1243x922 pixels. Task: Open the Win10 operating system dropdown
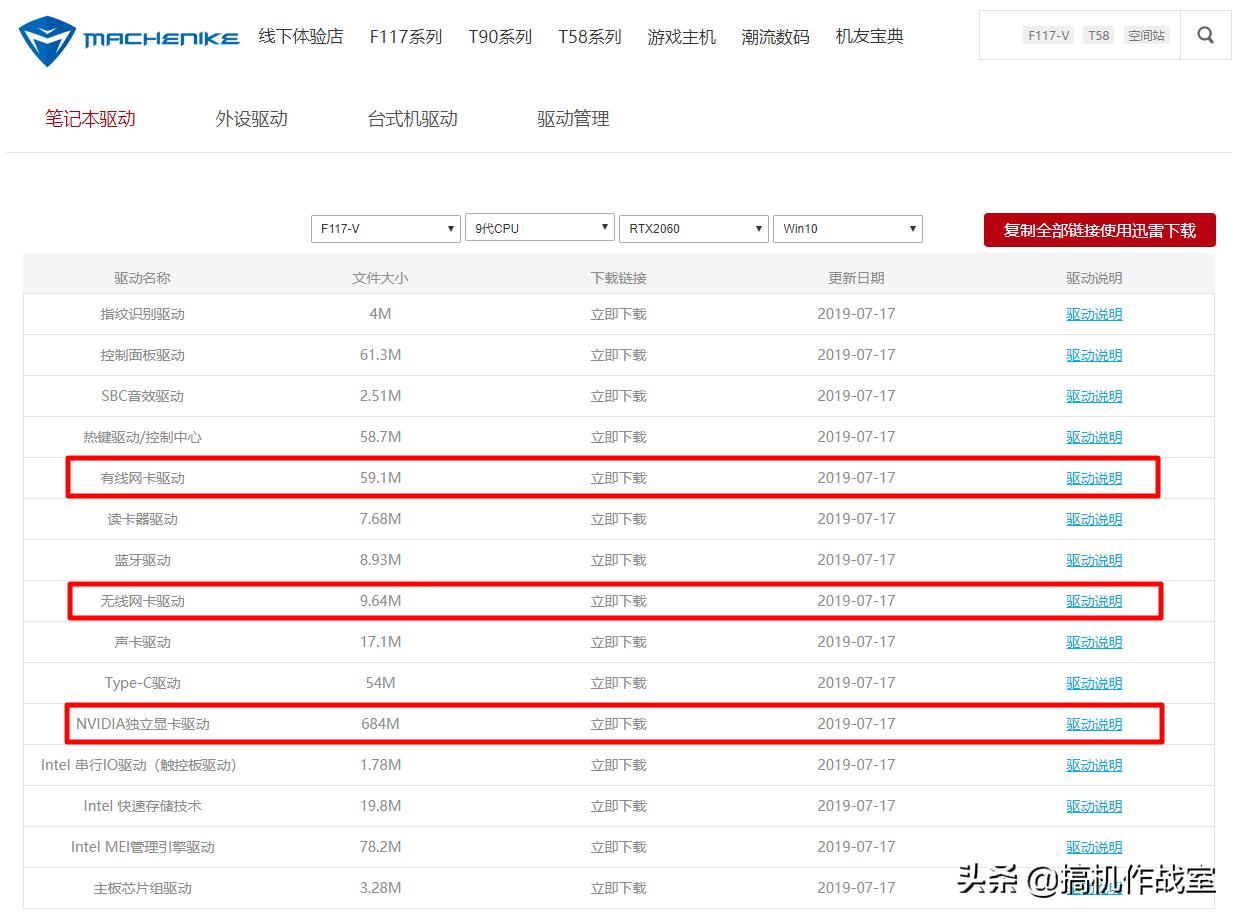tap(847, 229)
